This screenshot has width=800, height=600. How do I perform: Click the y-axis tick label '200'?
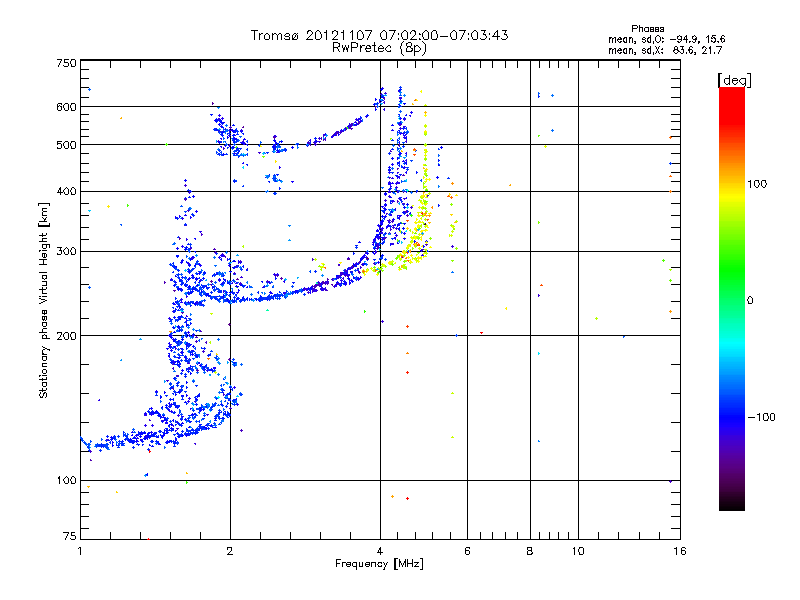[x=66, y=336]
